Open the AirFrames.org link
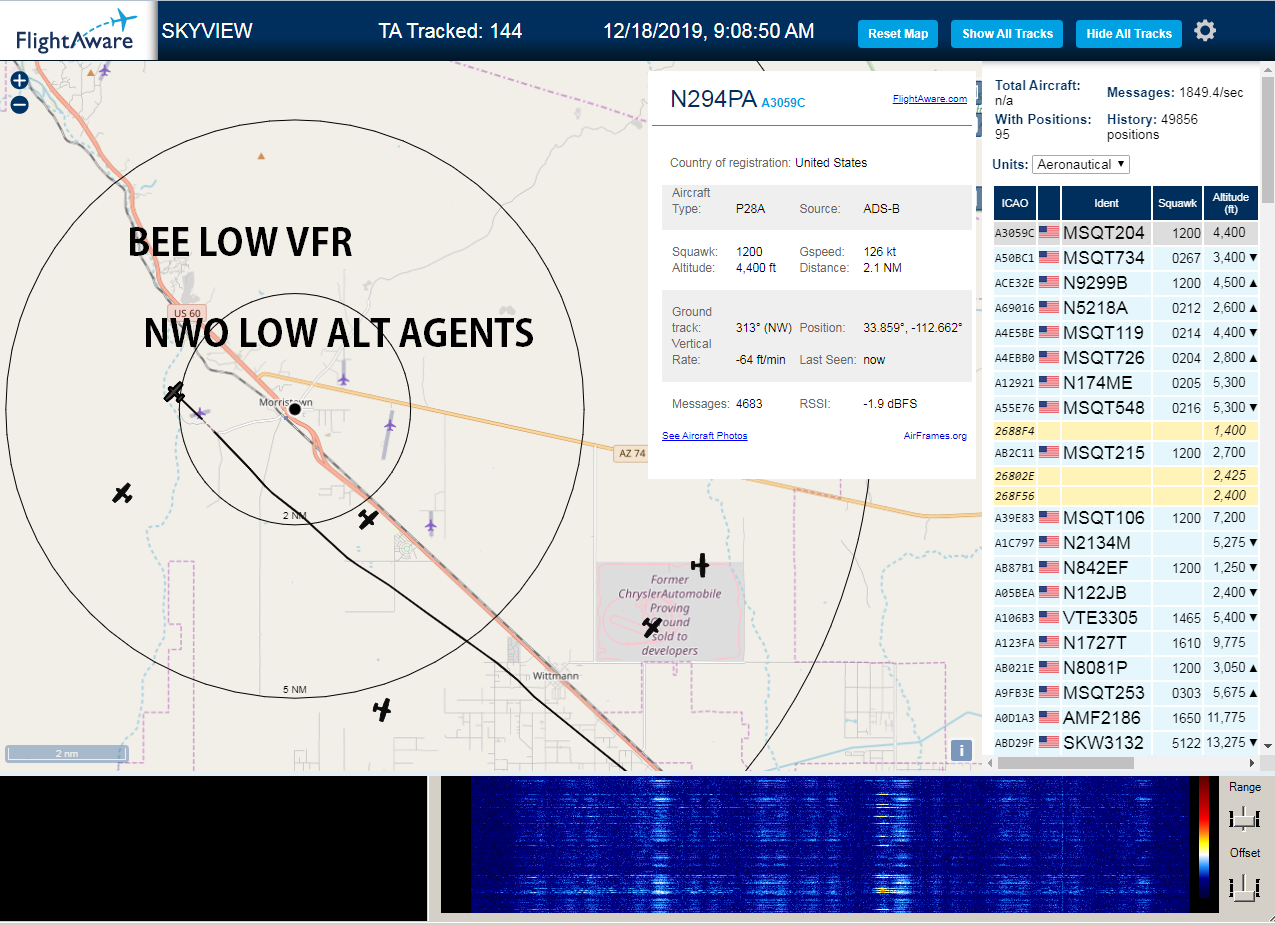1275x925 pixels. pos(935,436)
